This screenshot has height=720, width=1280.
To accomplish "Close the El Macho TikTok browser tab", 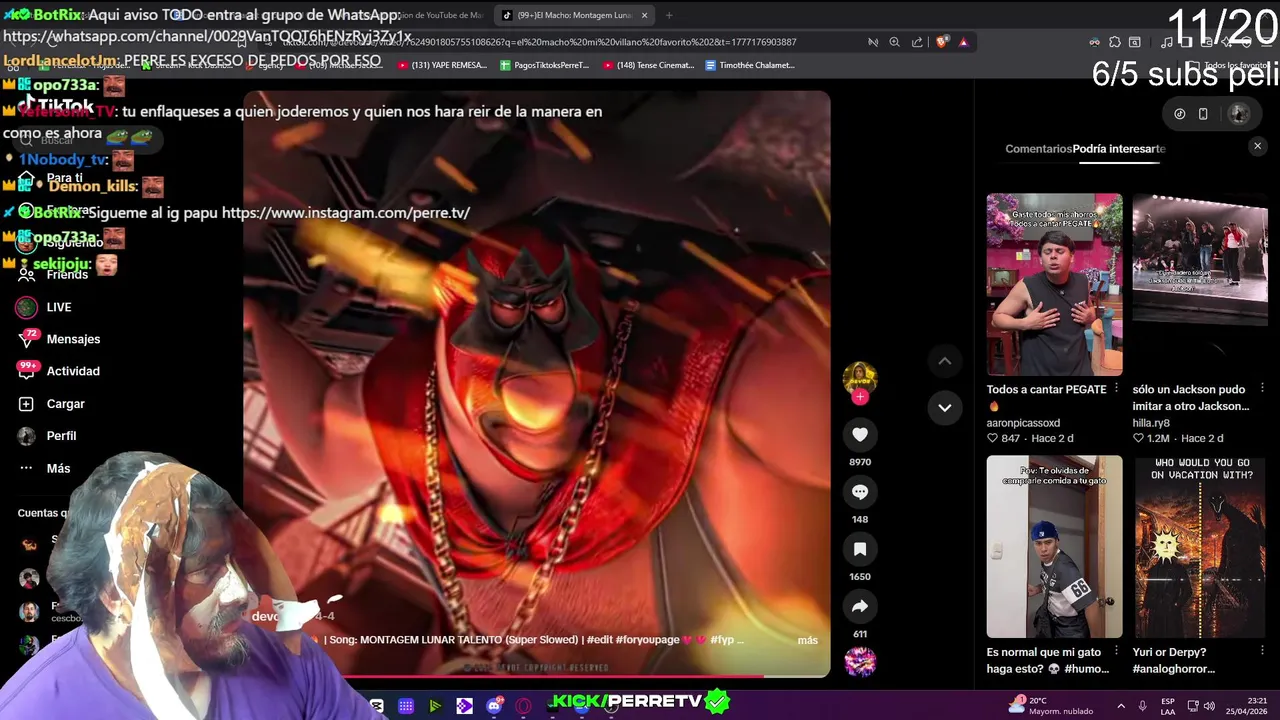I will (x=645, y=15).
